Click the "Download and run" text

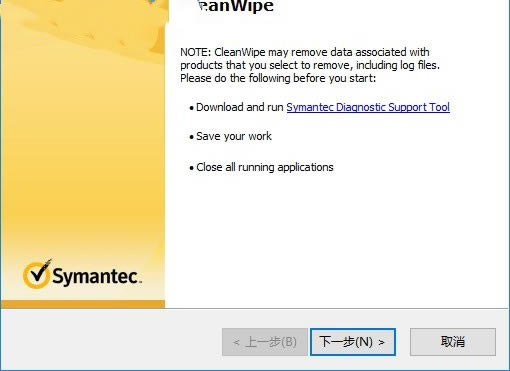[x=240, y=107]
